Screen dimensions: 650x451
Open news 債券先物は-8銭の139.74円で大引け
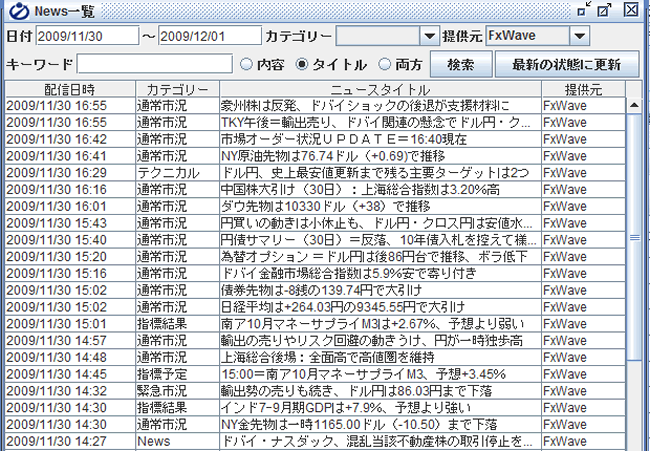click(380, 291)
